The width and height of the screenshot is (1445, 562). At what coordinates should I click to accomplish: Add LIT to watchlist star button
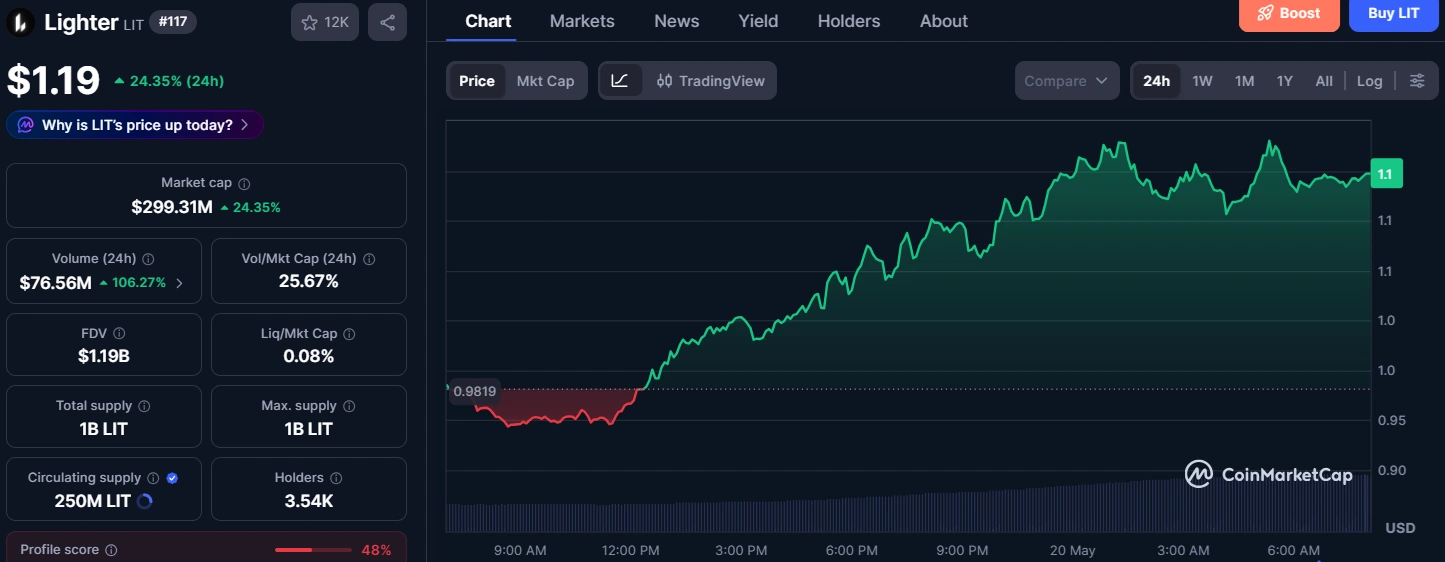[325, 22]
